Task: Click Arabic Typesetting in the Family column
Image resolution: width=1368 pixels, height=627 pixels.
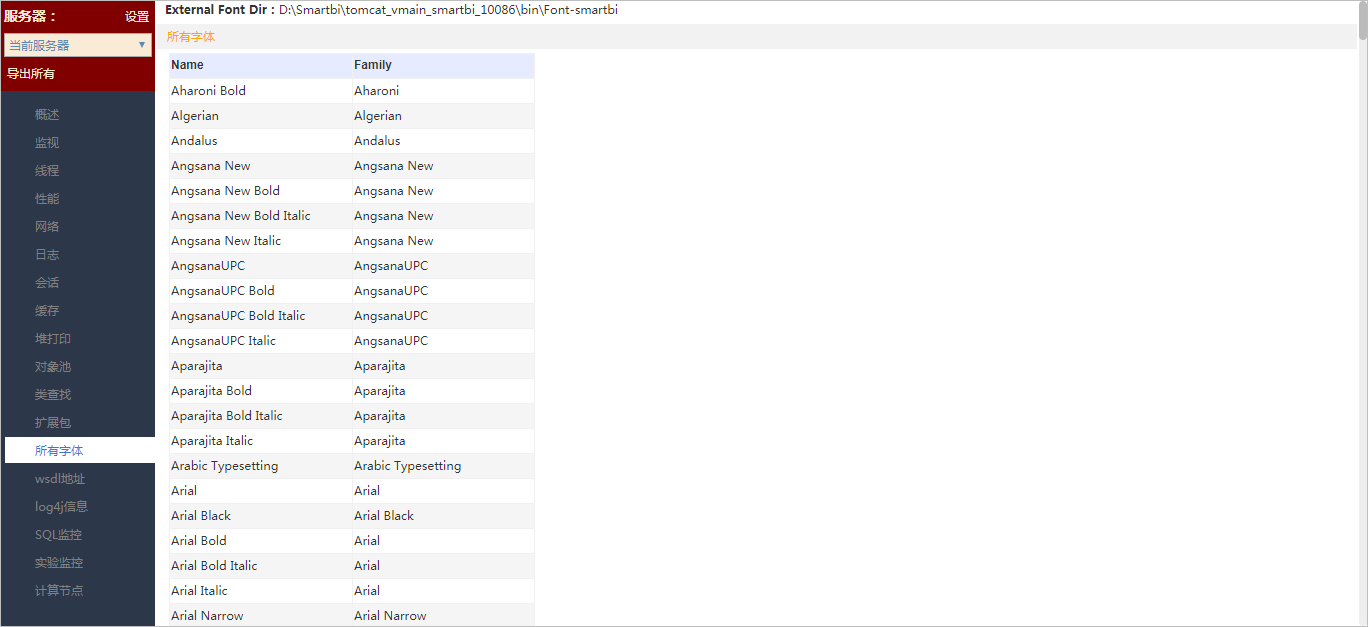Action: [x=443, y=466]
